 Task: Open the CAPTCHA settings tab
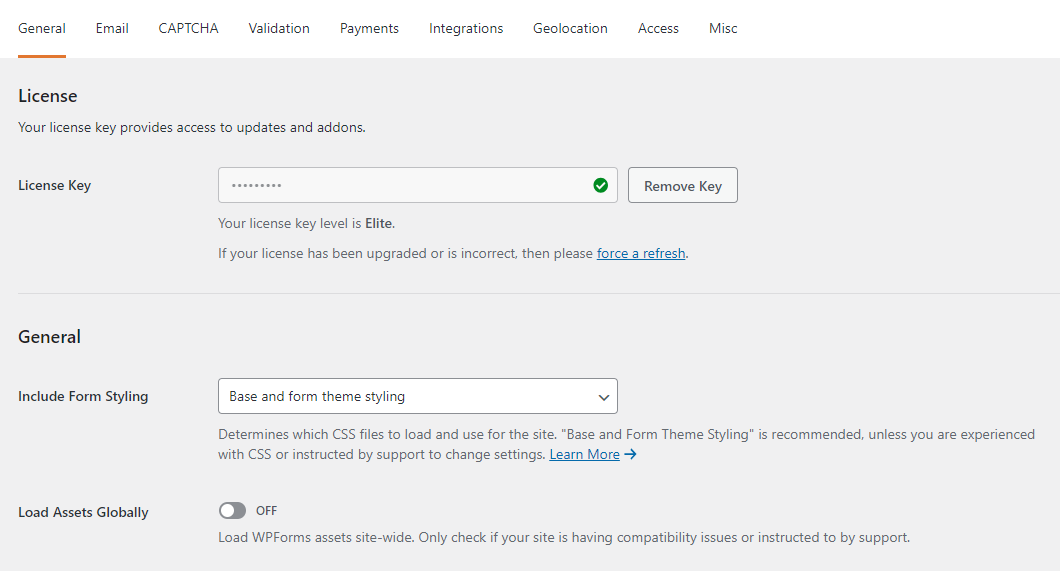pyautogui.click(x=188, y=28)
